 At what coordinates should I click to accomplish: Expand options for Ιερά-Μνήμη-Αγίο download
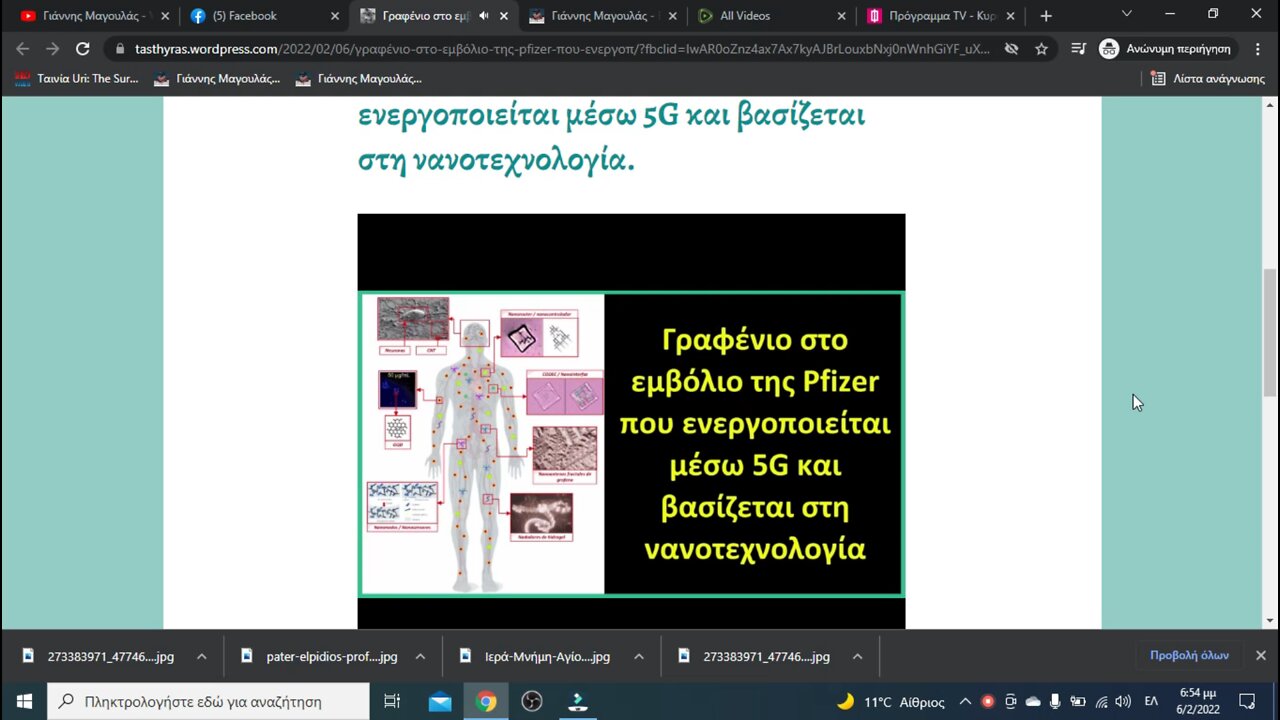pyautogui.click(x=638, y=656)
